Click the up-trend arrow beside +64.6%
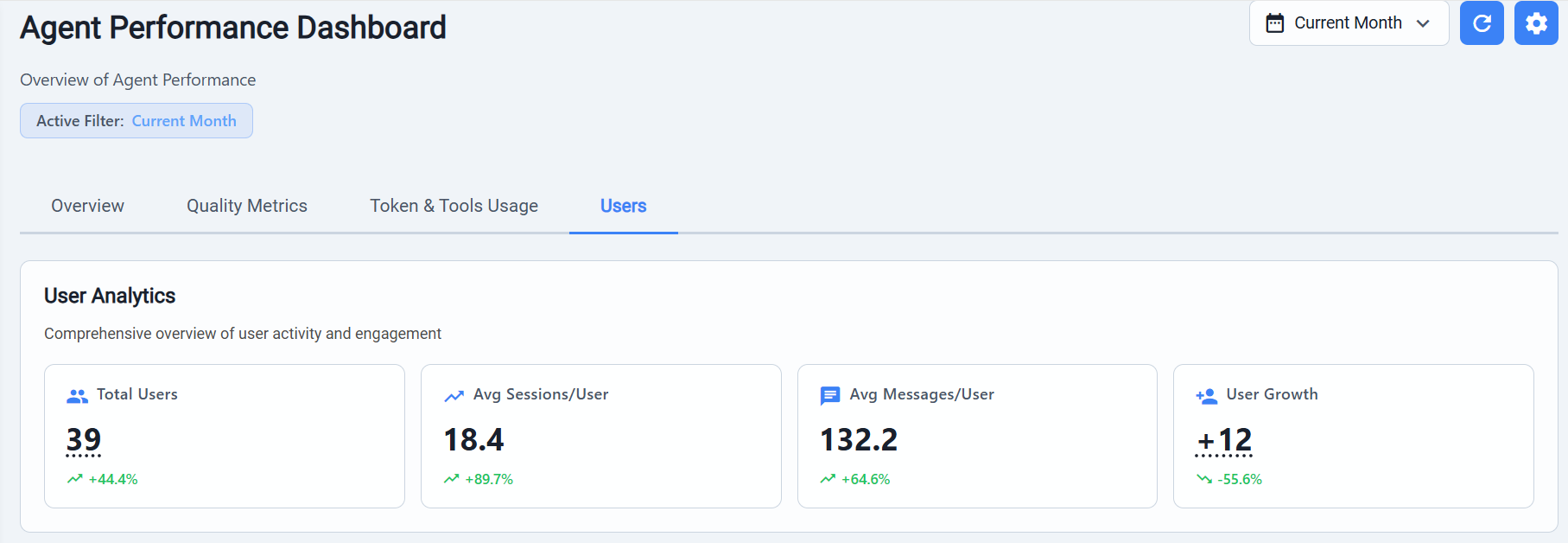Viewport: 1568px width, 543px height. click(828, 479)
